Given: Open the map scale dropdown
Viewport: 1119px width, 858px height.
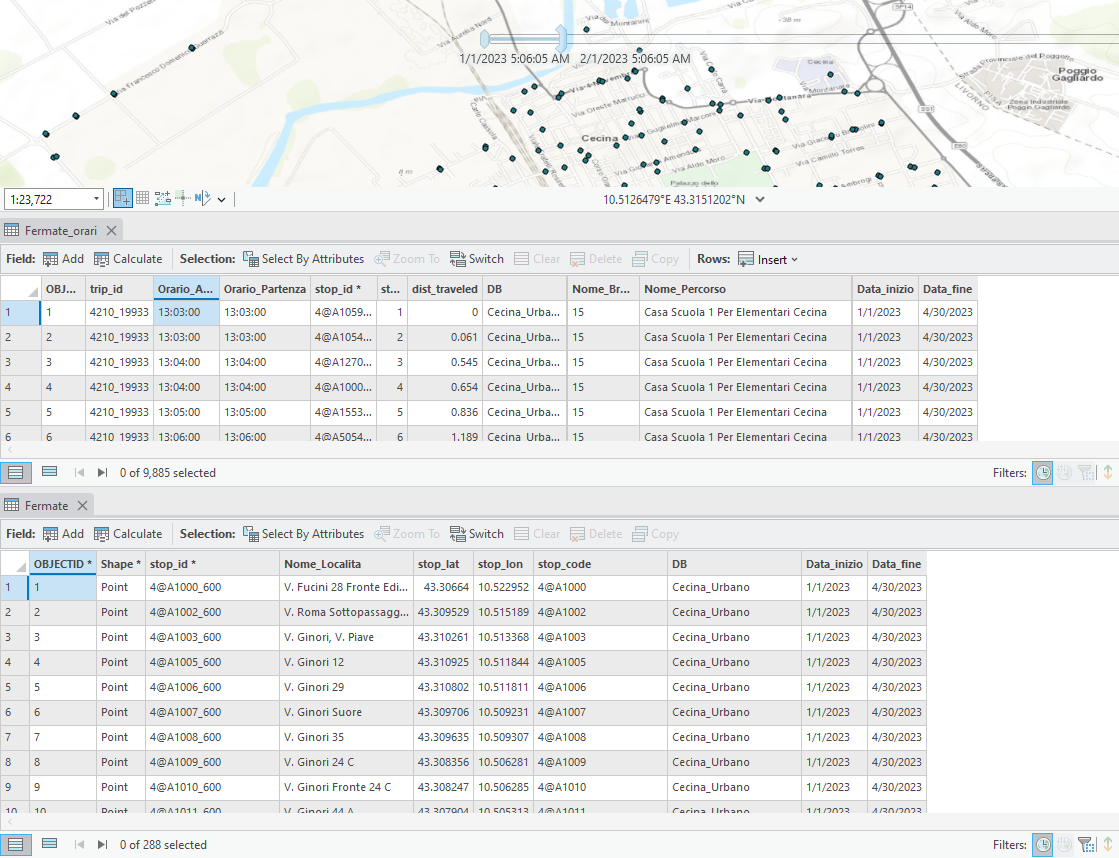Looking at the screenshot, I should [x=96, y=199].
